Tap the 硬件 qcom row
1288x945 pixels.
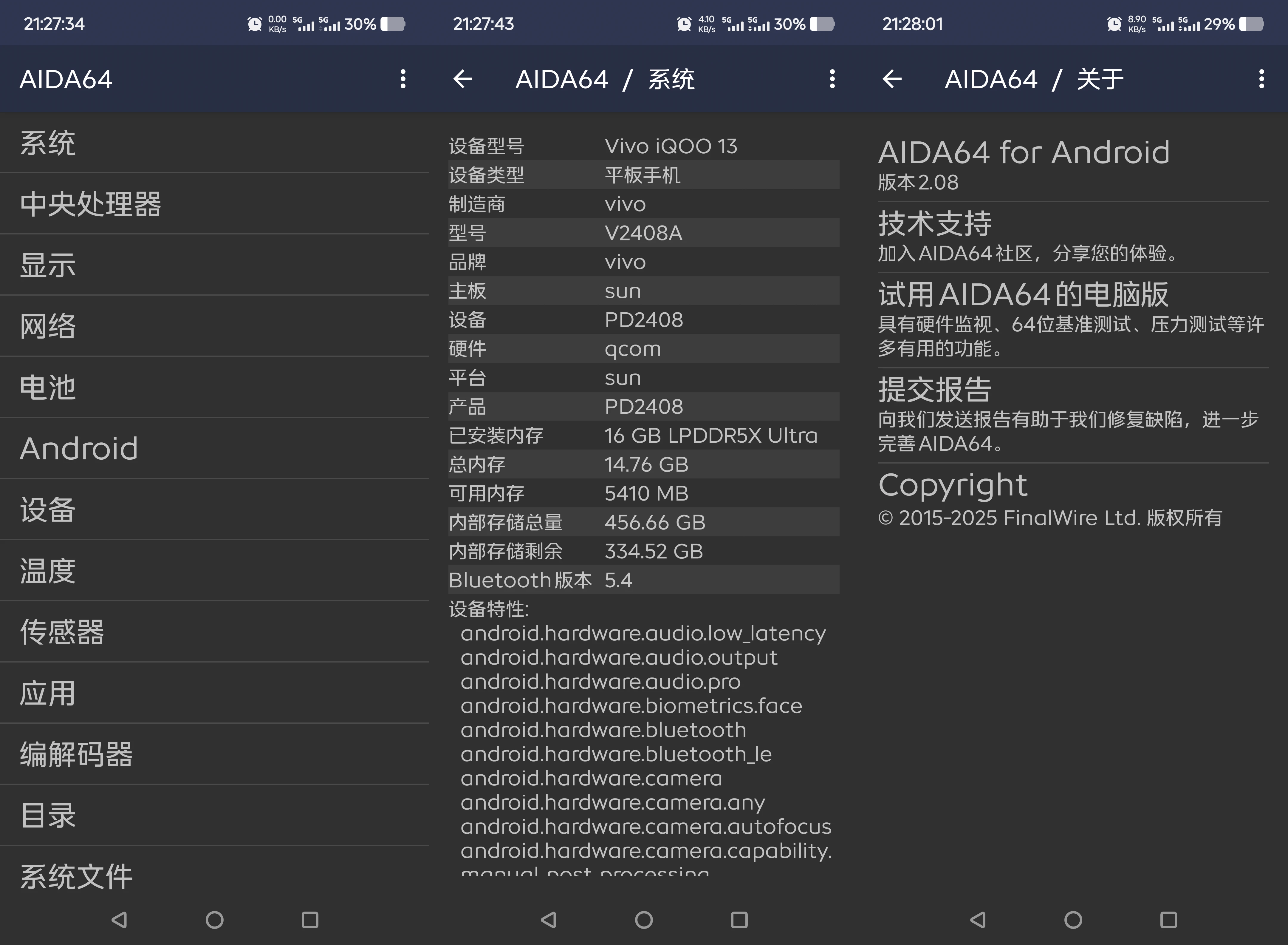click(644, 348)
